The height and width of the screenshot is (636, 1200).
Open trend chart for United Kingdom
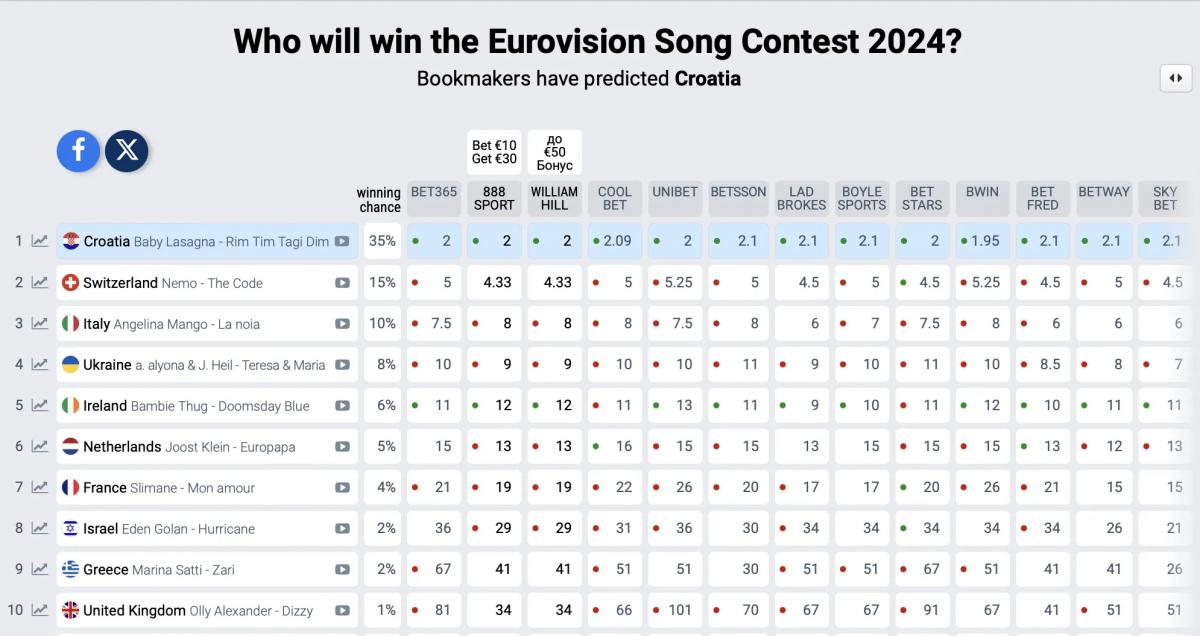40,610
